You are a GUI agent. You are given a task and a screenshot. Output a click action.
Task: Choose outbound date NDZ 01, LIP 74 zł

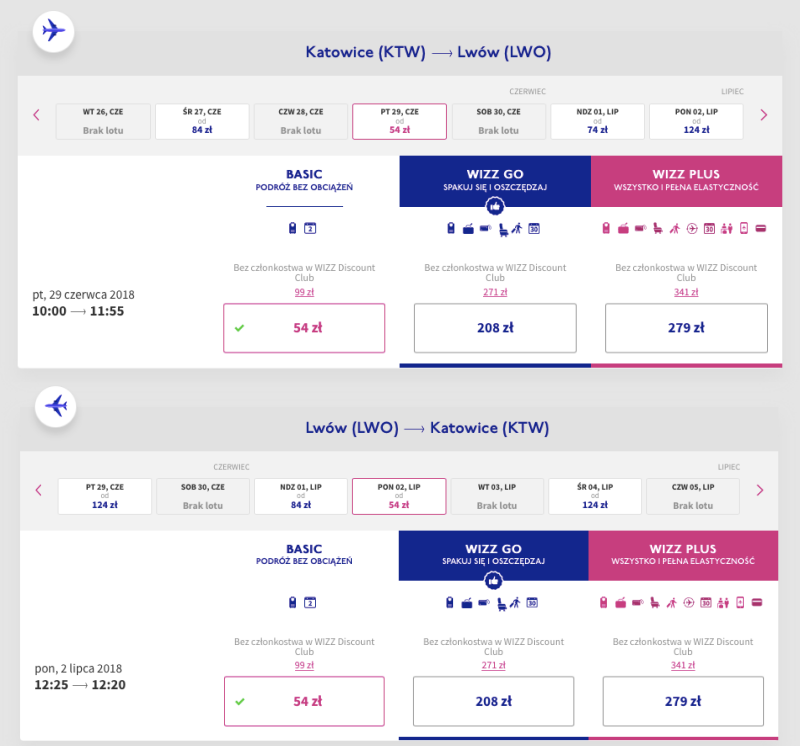pyautogui.click(x=597, y=121)
